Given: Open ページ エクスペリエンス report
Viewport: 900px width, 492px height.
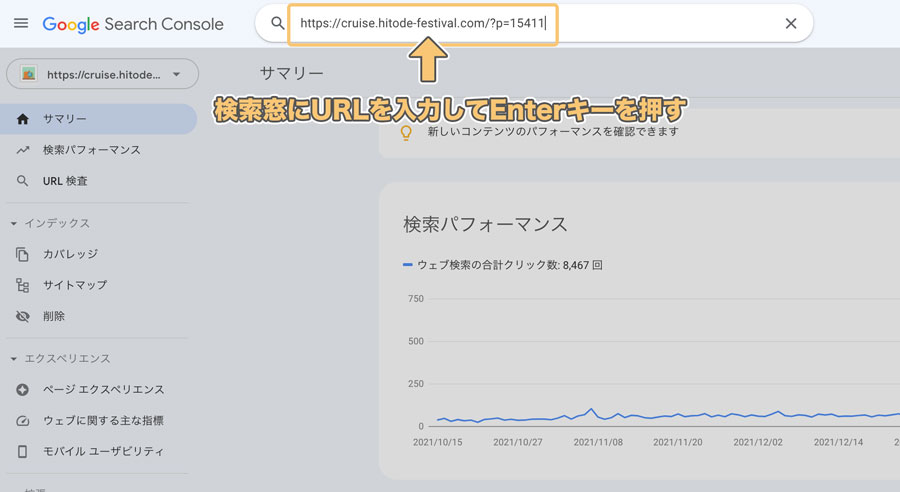Looking at the screenshot, I should [x=103, y=390].
